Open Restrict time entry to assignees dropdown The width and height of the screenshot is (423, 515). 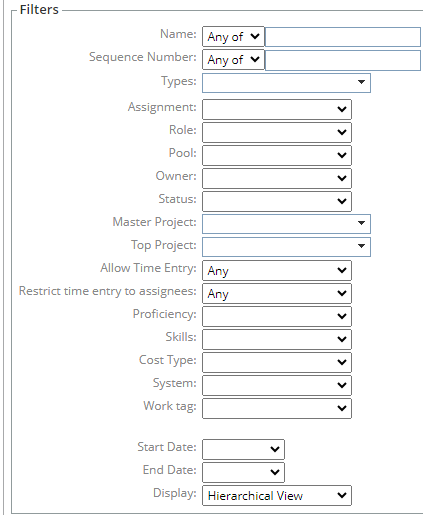(x=277, y=293)
